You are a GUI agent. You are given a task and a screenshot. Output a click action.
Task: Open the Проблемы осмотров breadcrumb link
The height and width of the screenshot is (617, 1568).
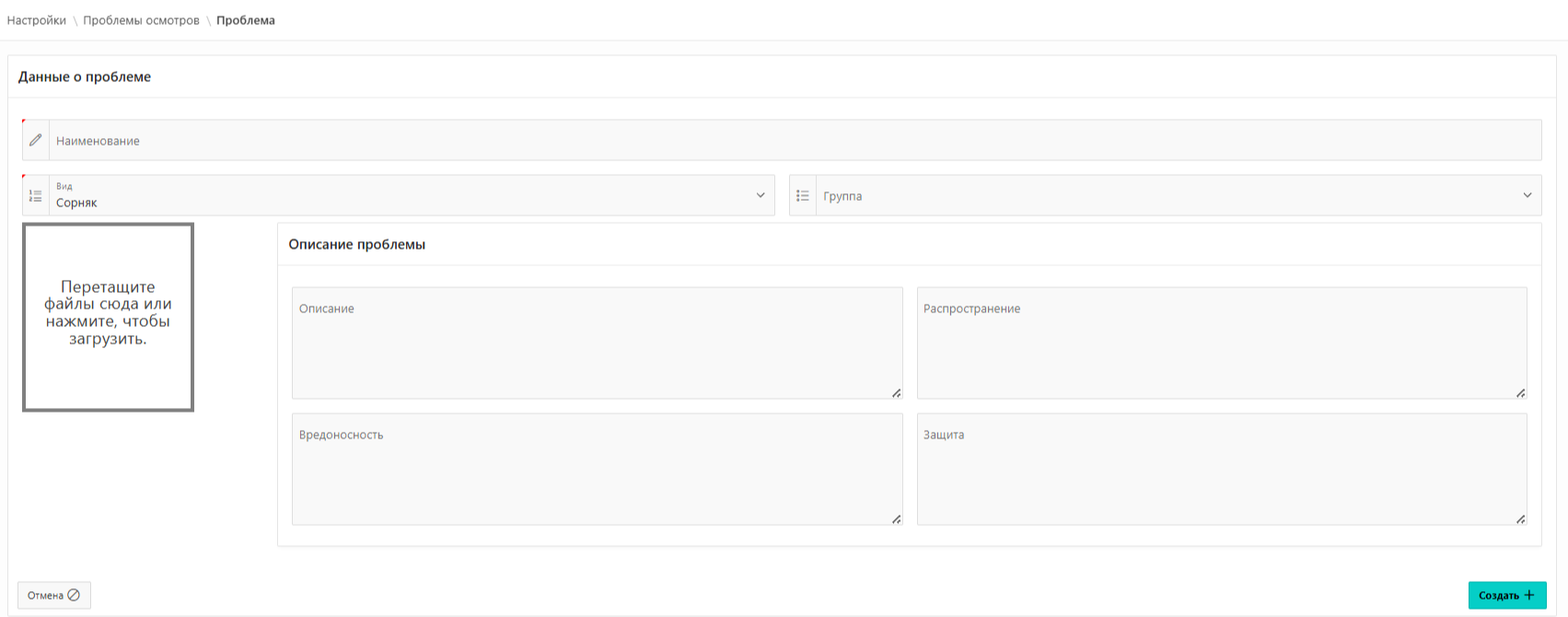click(x=141, y=20)
